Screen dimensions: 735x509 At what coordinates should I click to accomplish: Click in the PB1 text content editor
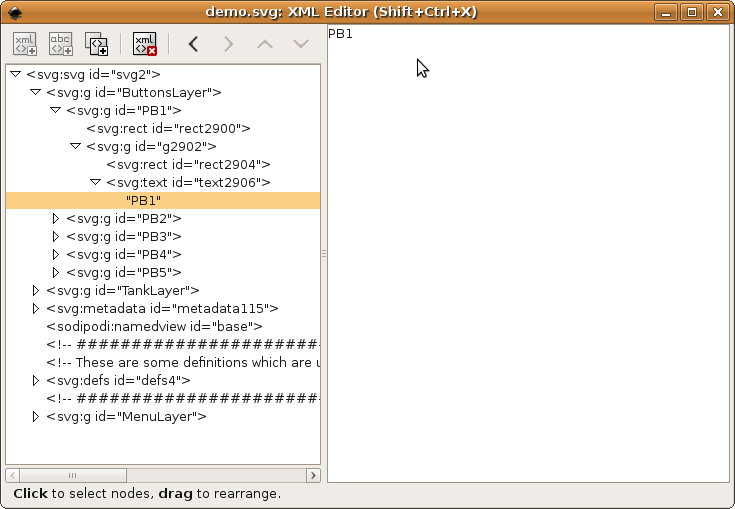coord(528,253)
